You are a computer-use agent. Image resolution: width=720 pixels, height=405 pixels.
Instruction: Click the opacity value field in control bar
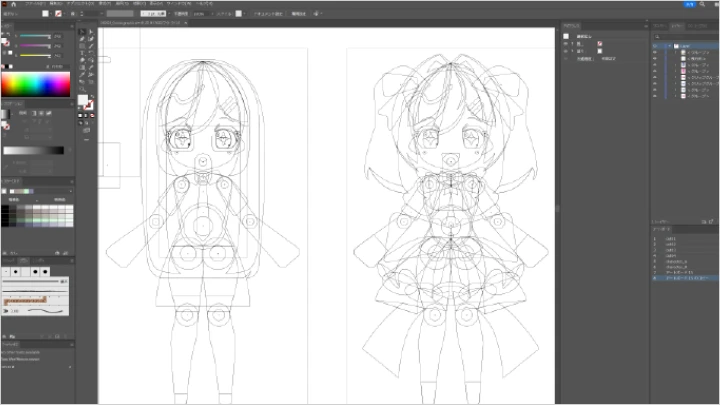(200, 14)
